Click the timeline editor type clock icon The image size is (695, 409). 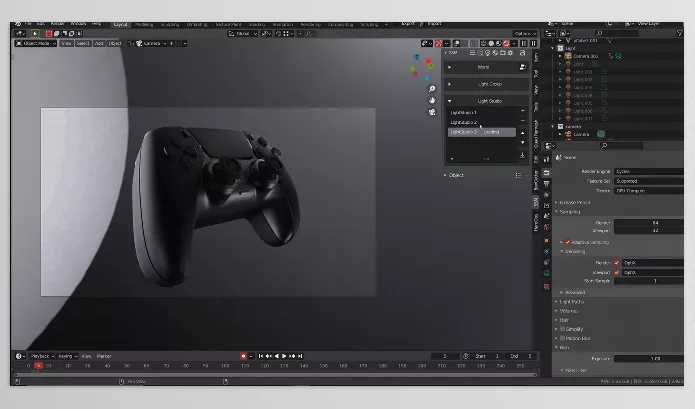[20, 356]
